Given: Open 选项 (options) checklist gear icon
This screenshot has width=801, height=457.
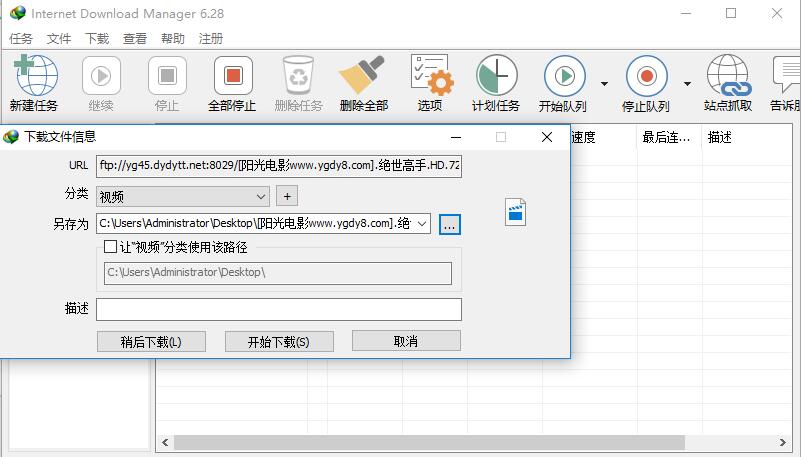Looking at the screenshot, I should [432, 75].
